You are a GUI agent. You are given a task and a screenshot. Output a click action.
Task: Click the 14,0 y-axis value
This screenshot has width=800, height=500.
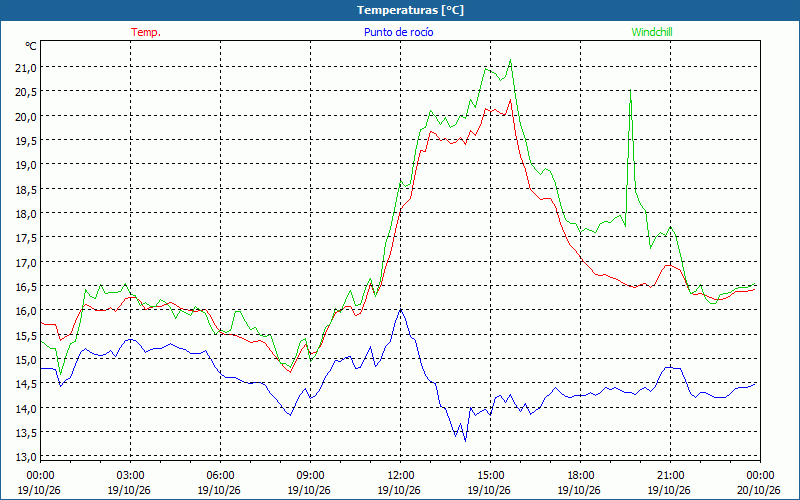26,408
